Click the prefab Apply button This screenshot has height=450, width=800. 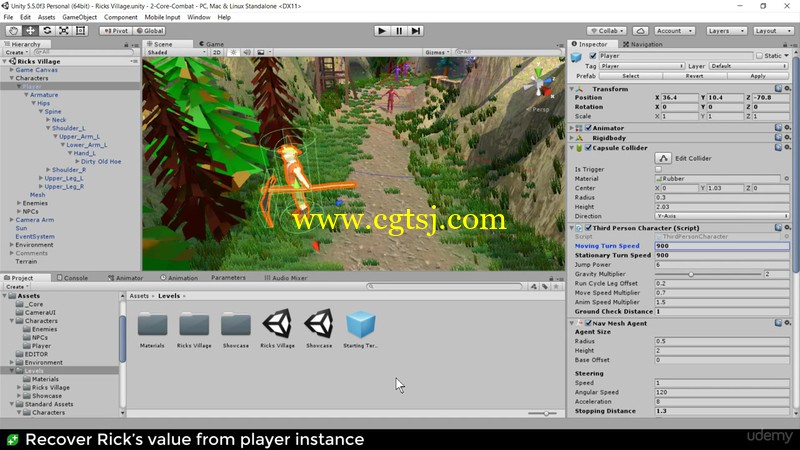click(x=758, y=76)
